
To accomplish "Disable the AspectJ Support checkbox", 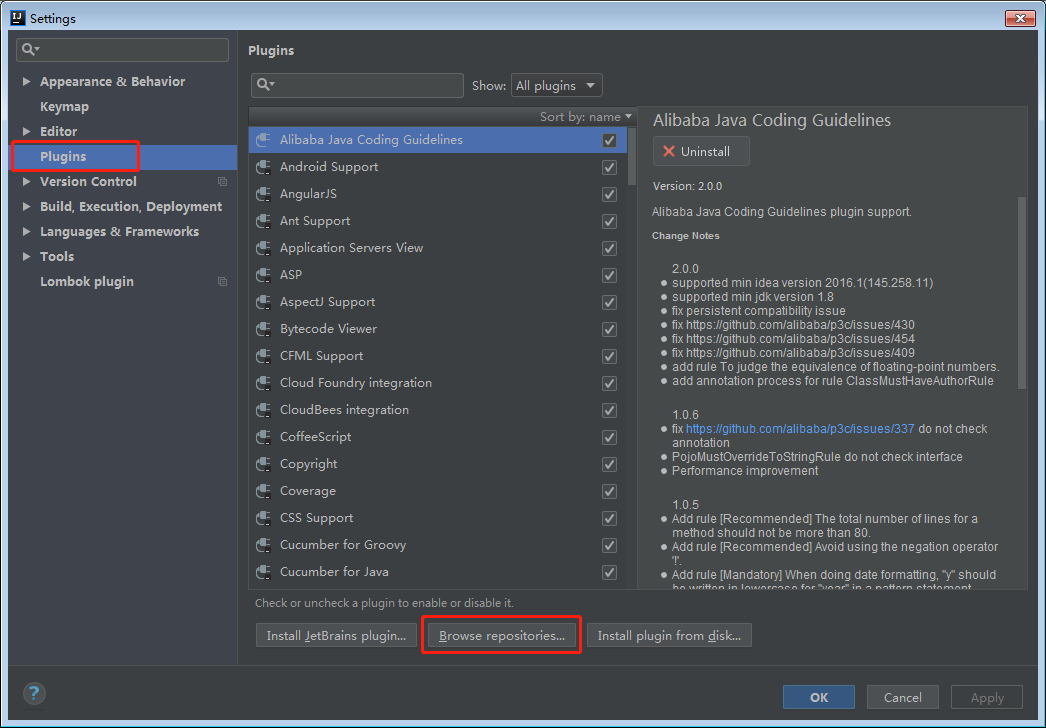I will (x=609, y=302).
